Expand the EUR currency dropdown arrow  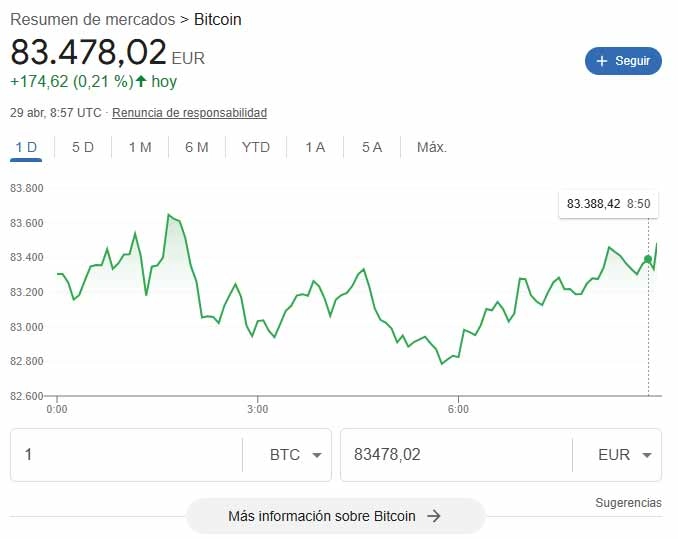pyautogui.click(x=646, y=455)
